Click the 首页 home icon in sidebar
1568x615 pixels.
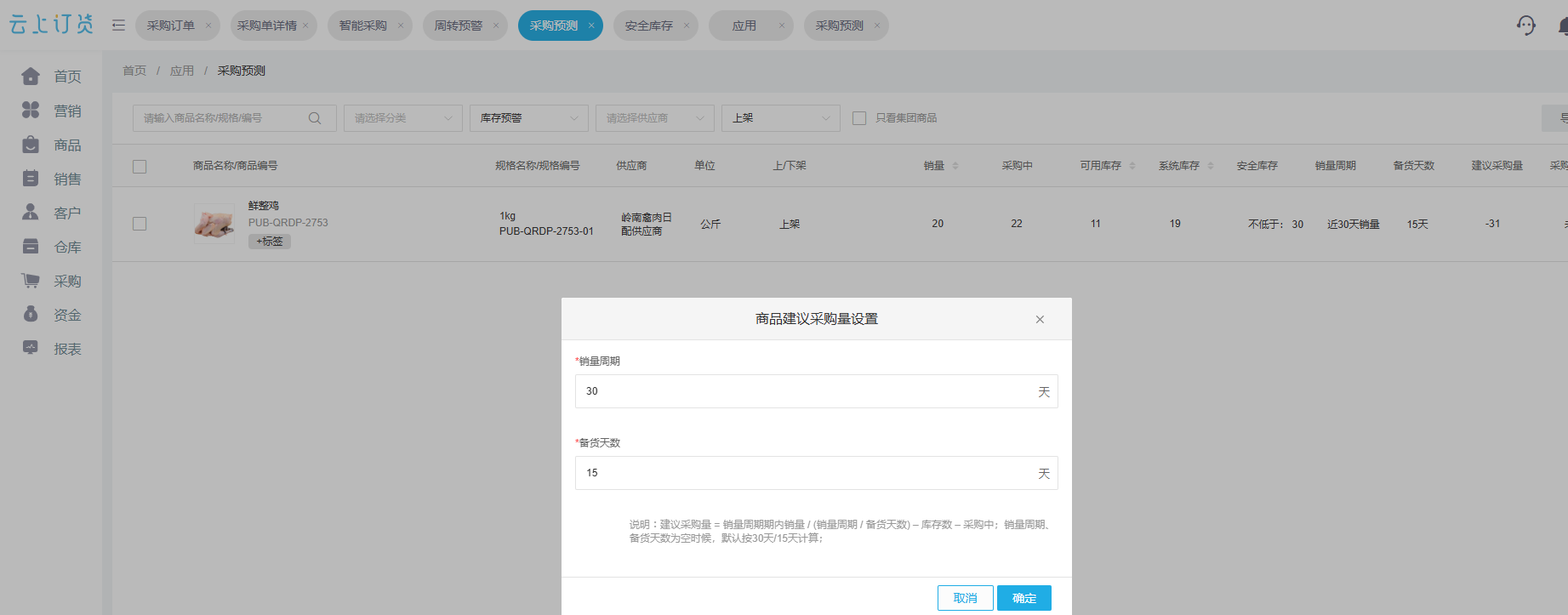(x=31, y=77)
